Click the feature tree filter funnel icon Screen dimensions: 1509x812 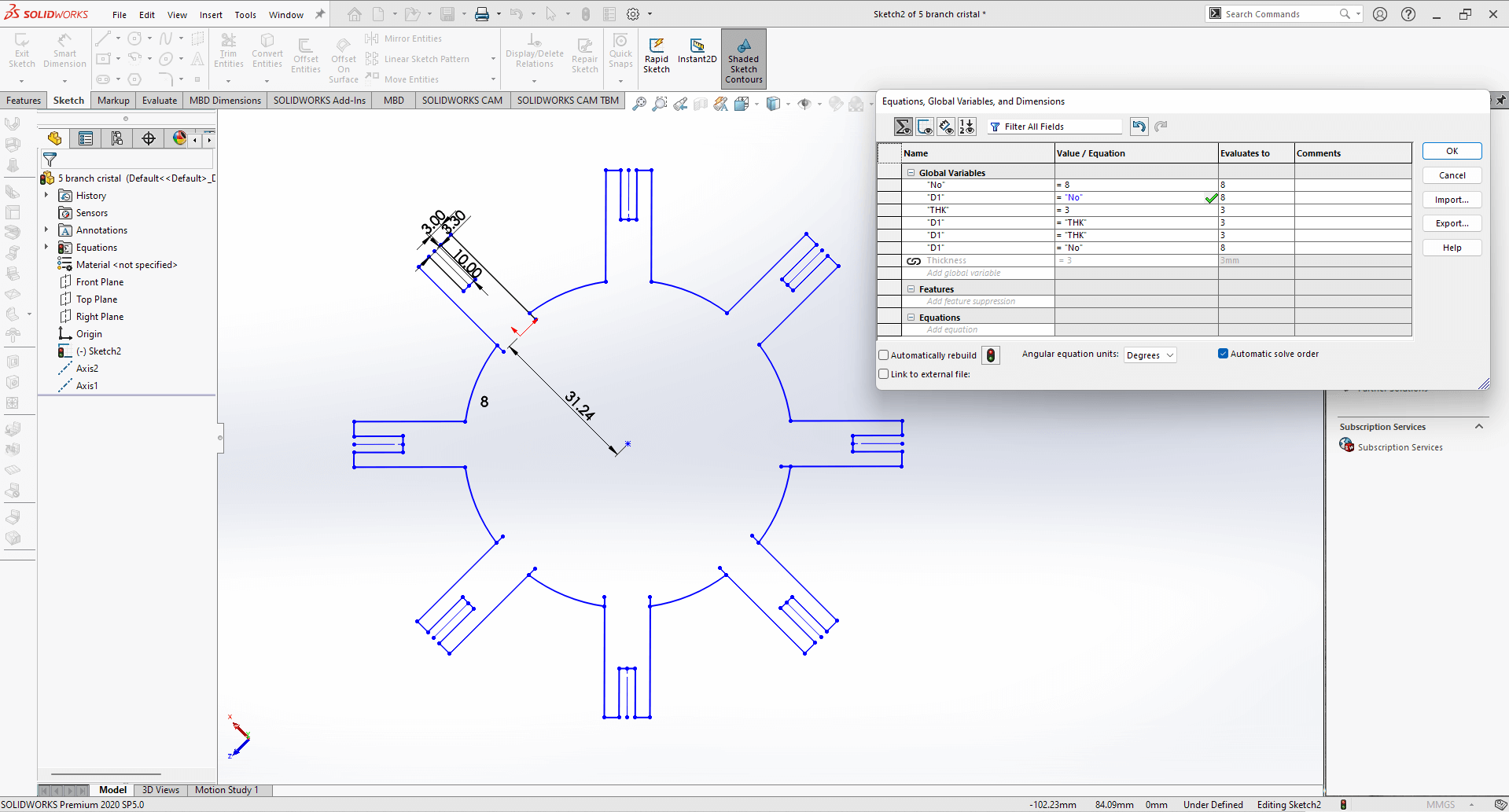pyautogui.click(x=50, y=160)
